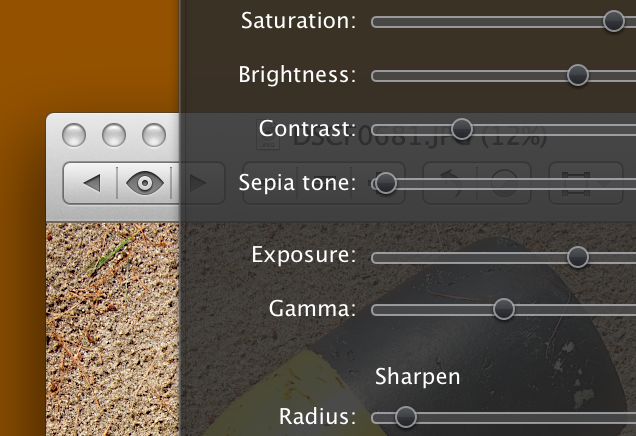Minimize the image viewer window

(114, 134)
